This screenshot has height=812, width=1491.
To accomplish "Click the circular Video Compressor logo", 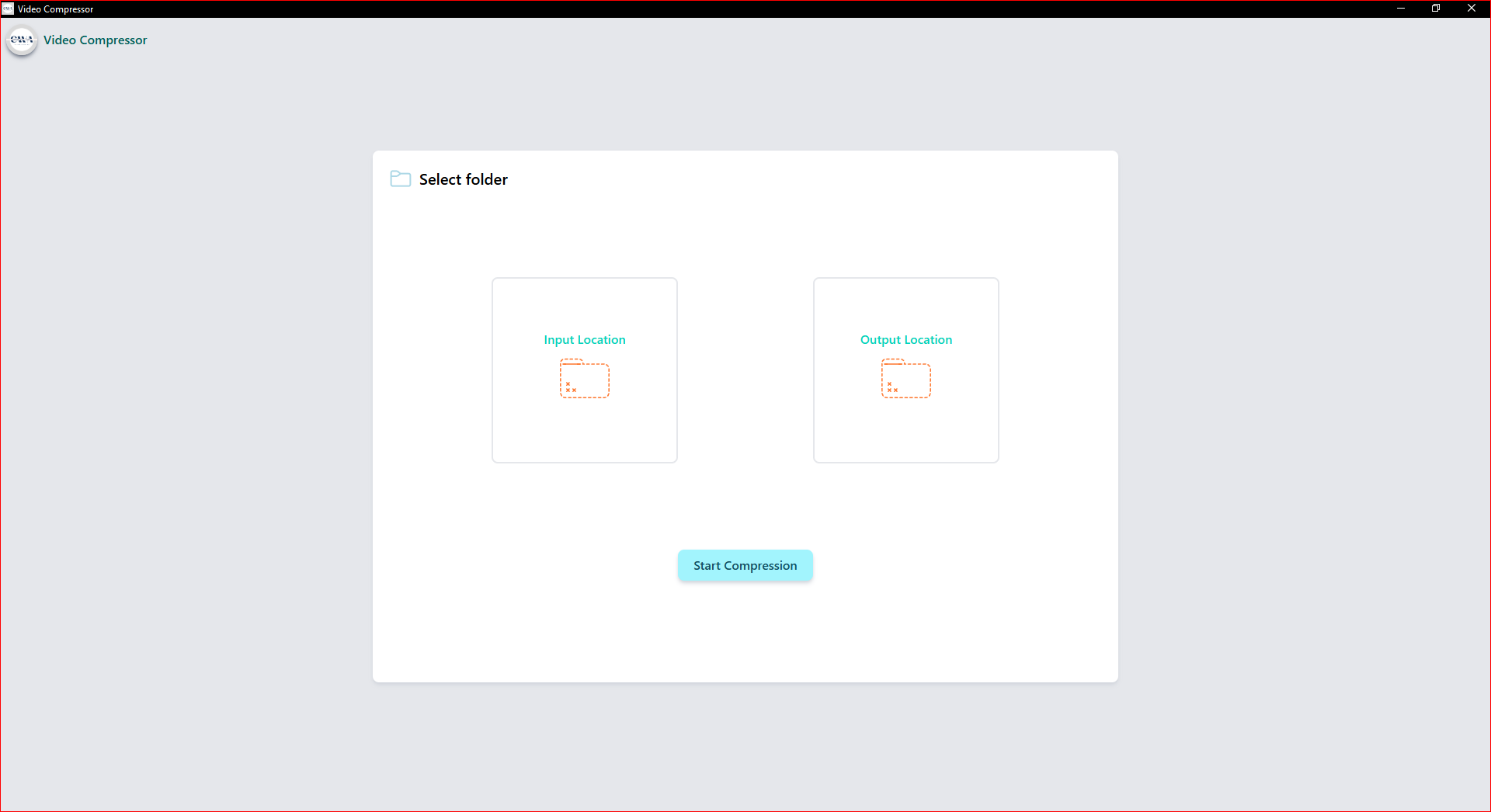I will pos(21,41).
